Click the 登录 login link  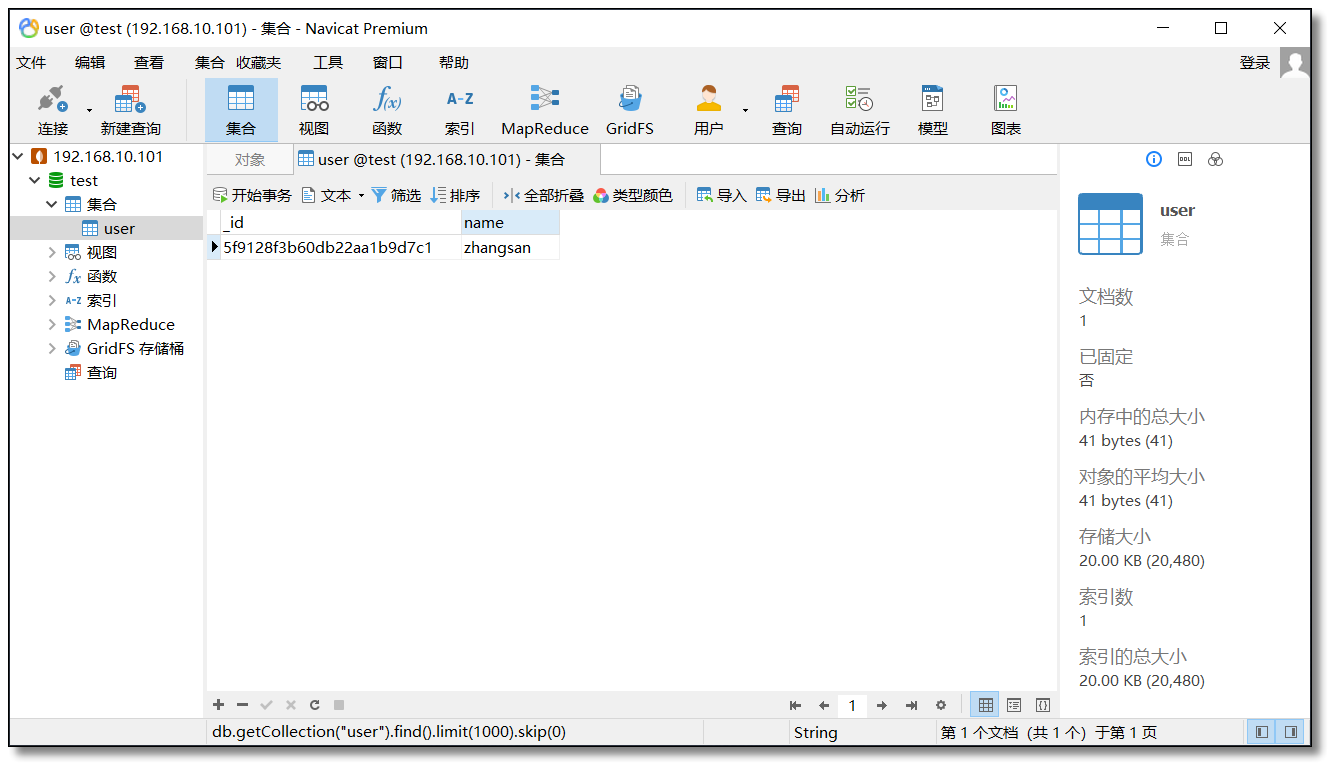coord(1255,62)
